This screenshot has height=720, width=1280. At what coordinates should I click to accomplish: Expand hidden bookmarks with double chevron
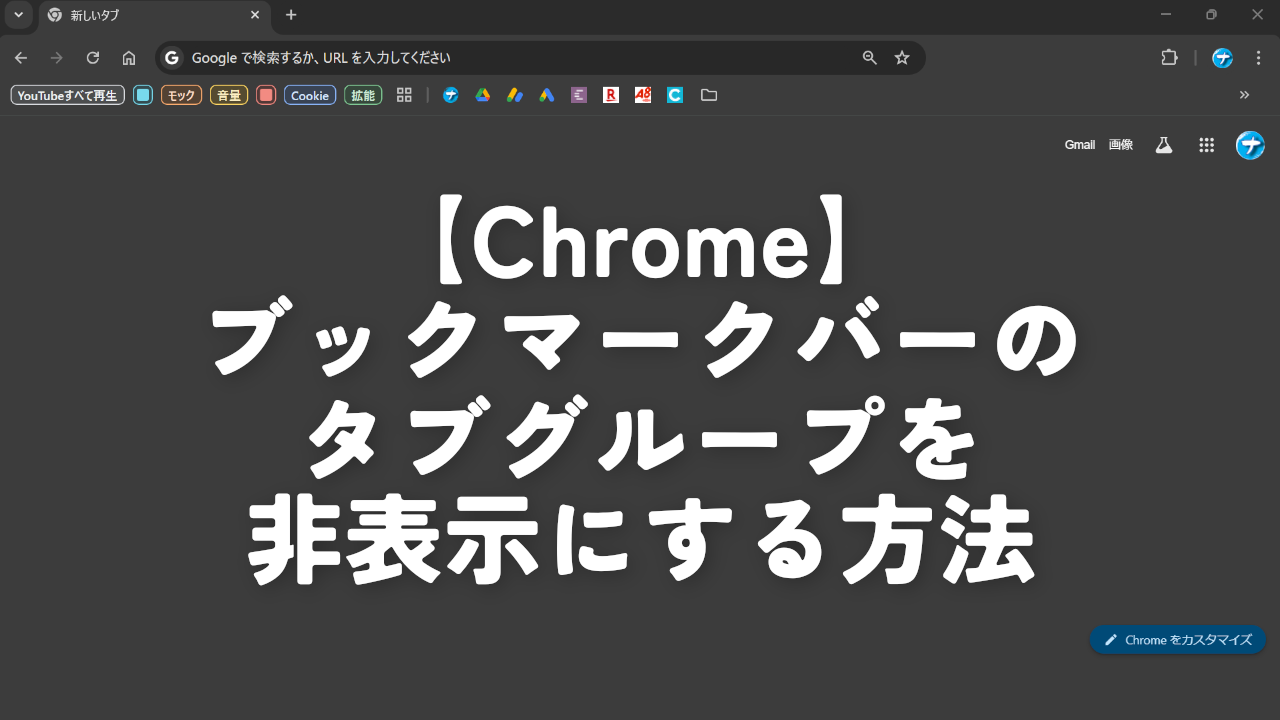click(1245, 95)
